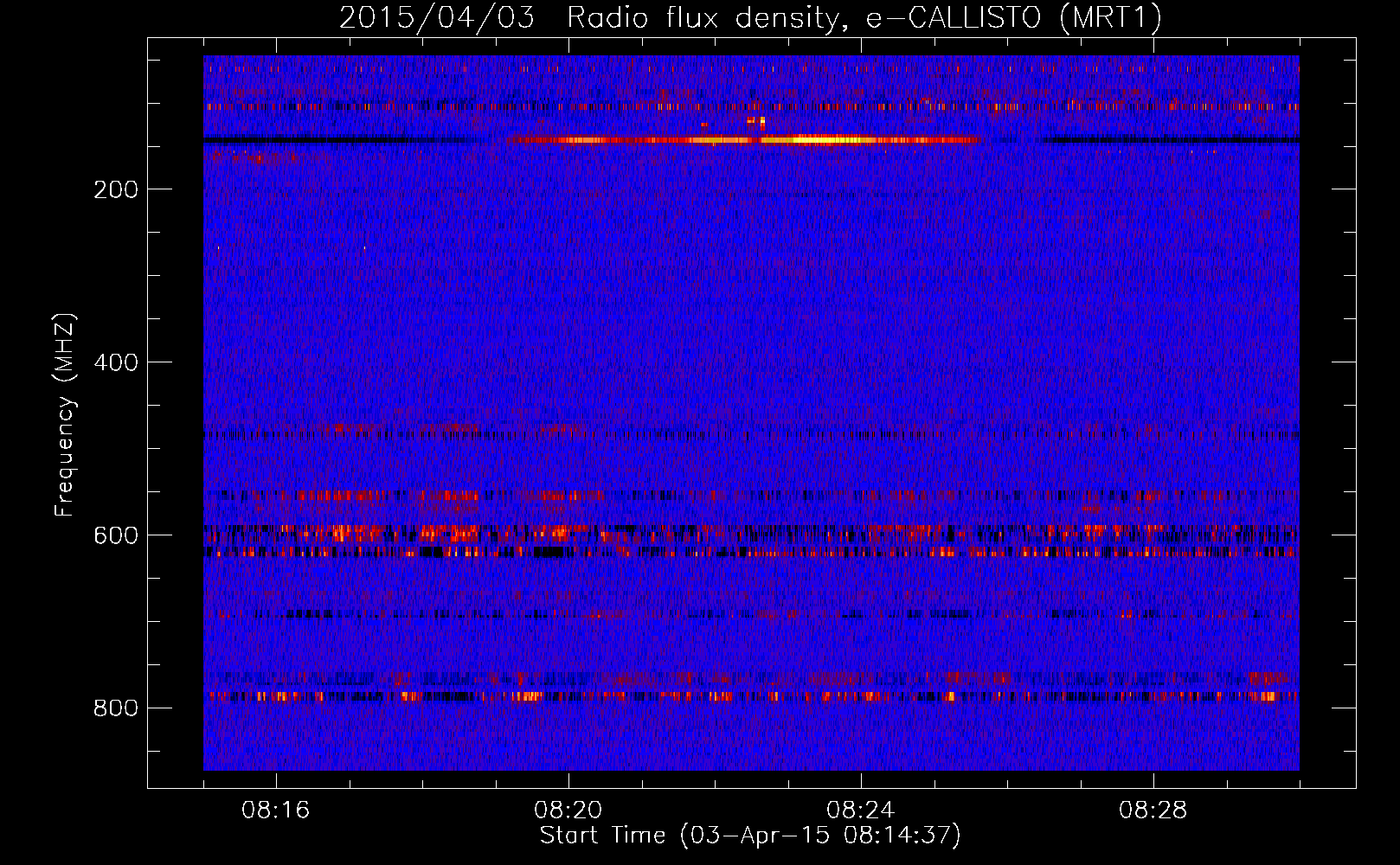Screen dimensions: 1400x865
Task: Click the 'Start Time (03-Apr-15 08:14:37)' label
Action: point(750,836)
